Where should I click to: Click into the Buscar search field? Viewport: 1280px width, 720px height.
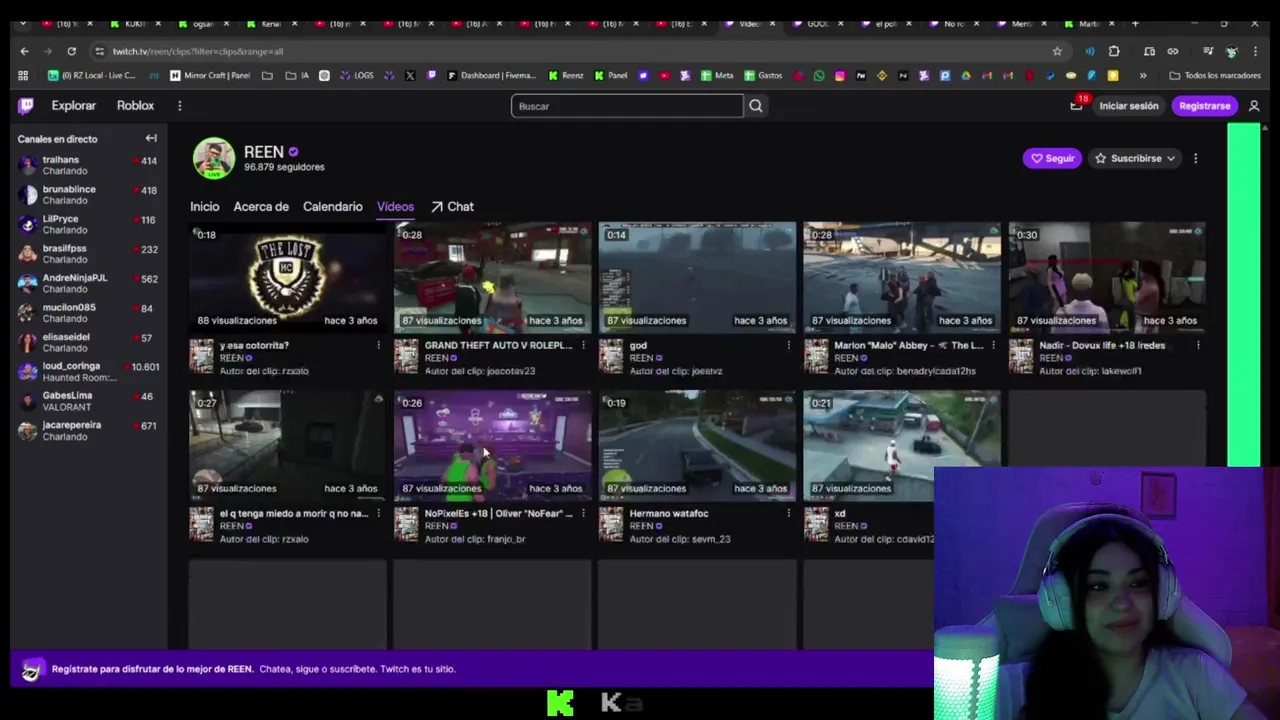click(x=627, y=106)
